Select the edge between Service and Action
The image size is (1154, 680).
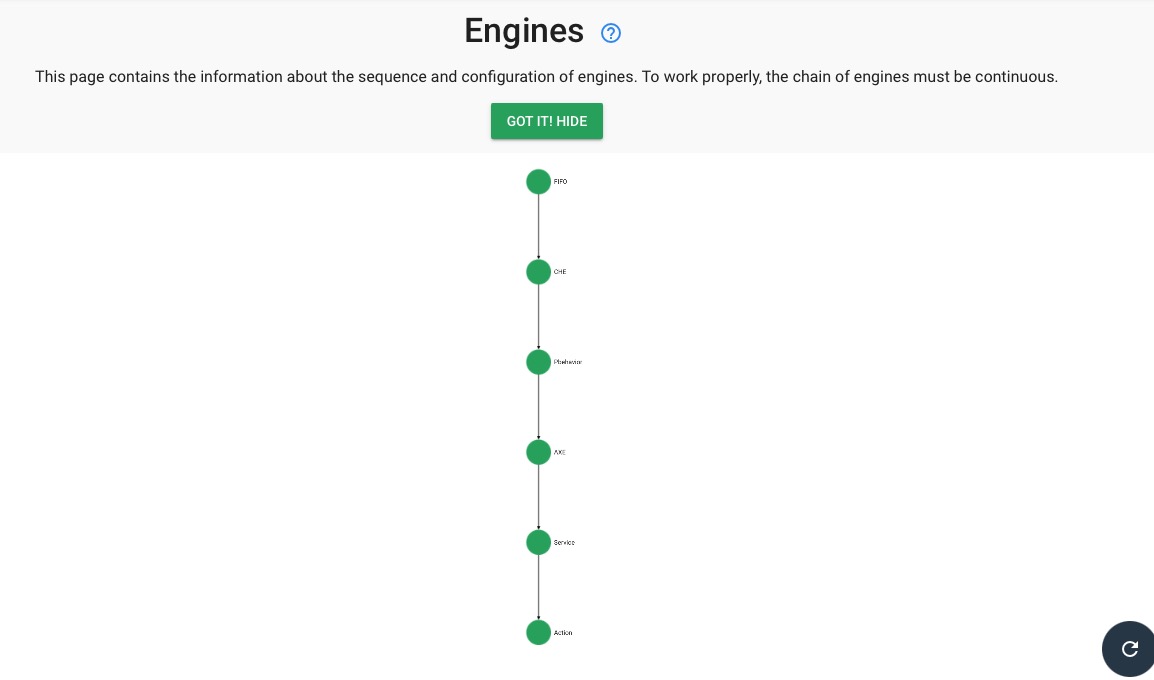click(x=538, y=587)
